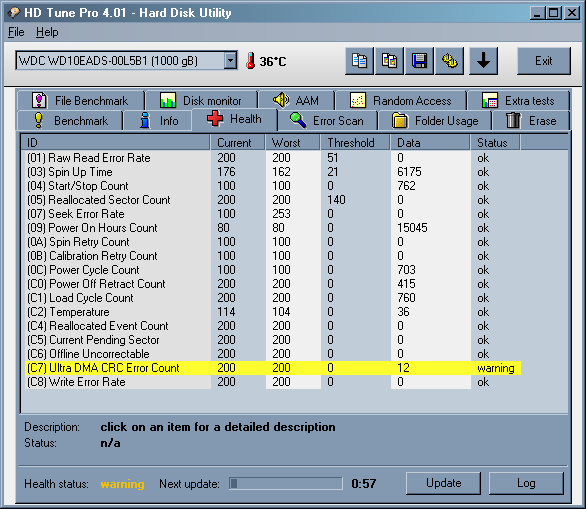Click the yellow warning health status text

click(122, 484)
